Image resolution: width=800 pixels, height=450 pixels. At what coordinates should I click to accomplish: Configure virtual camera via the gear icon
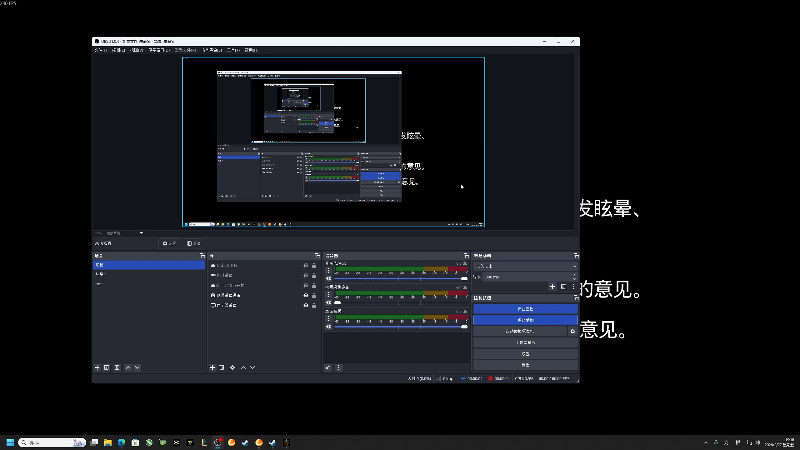[572, 331]
